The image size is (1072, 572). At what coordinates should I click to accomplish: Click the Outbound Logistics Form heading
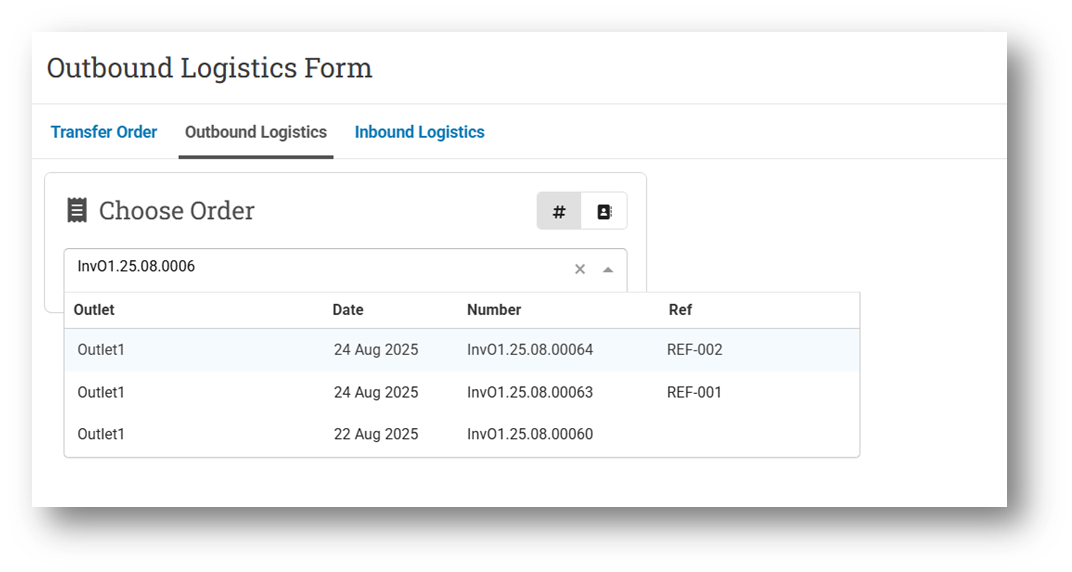[209, 68]
